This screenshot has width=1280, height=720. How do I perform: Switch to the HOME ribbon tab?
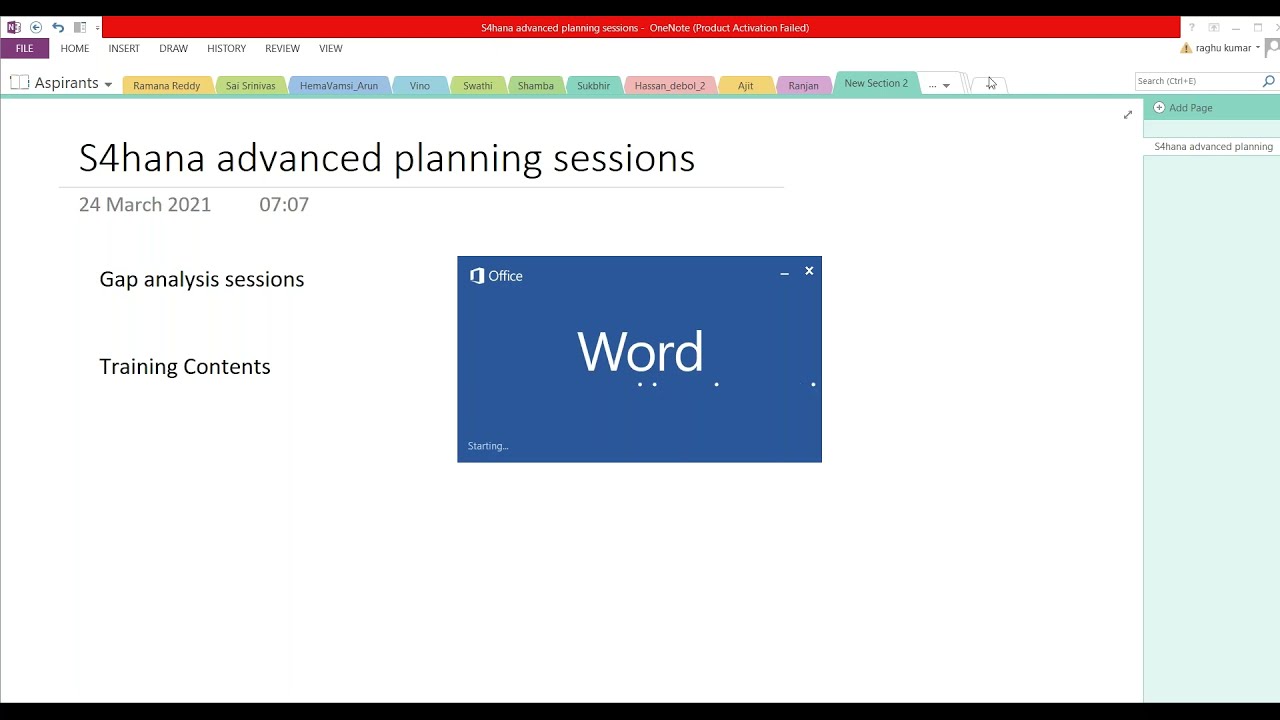click(75, 48)
